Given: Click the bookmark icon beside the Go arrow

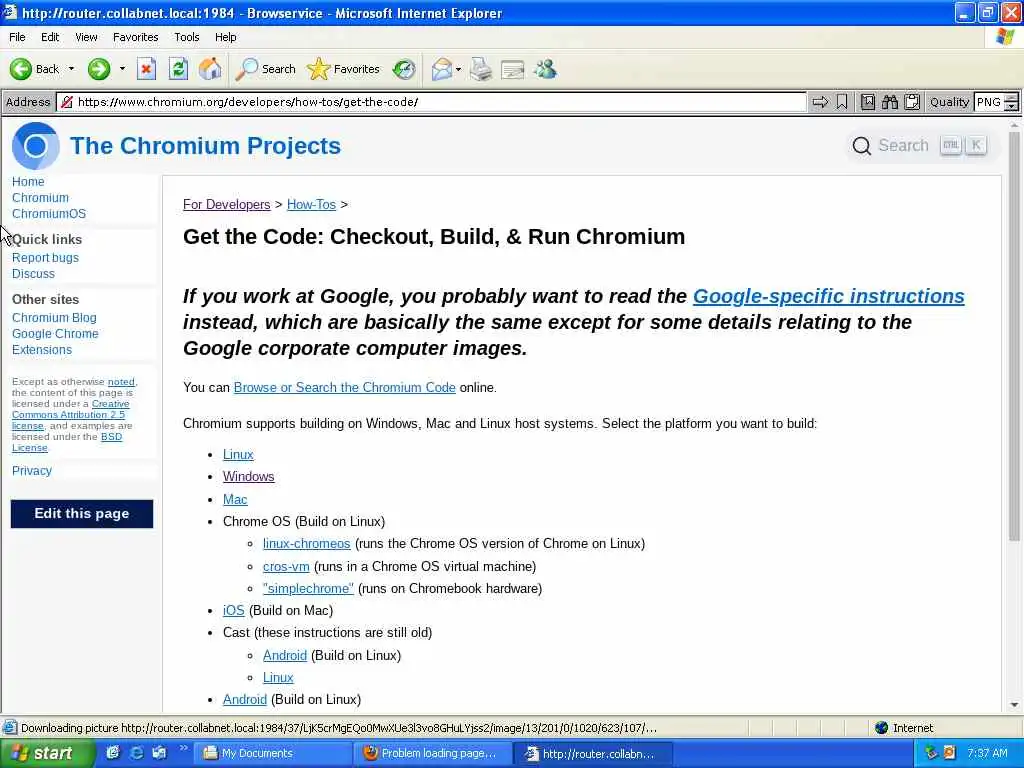Looking at the screenshot, I should pos(842,102).
